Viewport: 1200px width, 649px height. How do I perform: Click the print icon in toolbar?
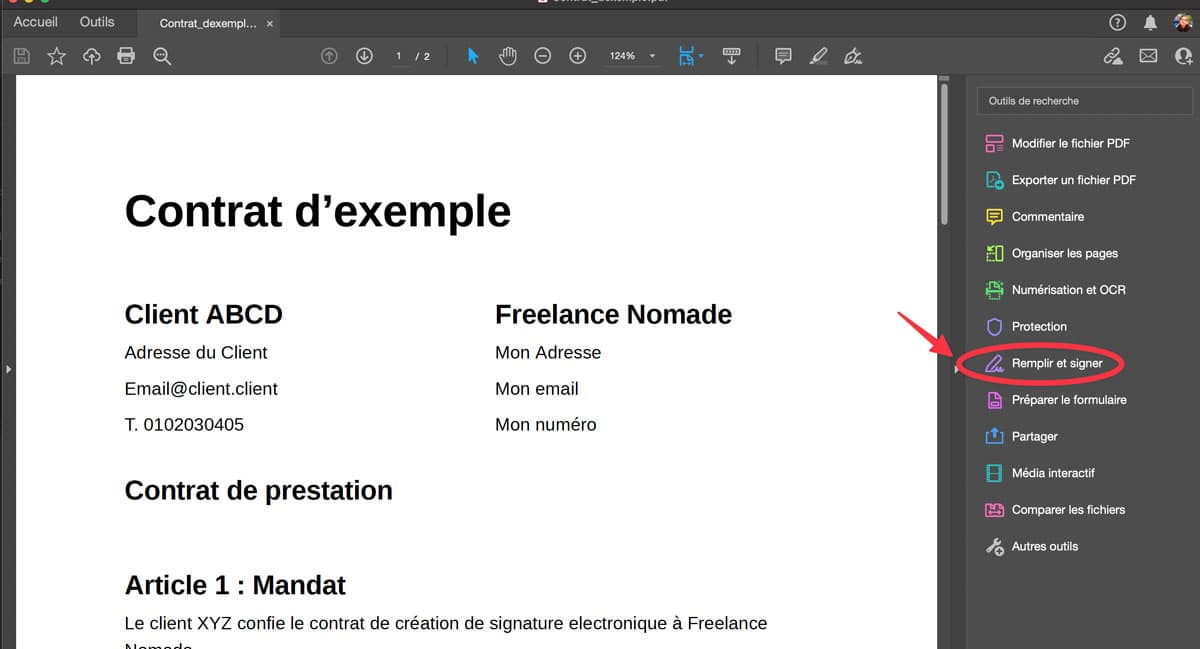pos(126,56)
